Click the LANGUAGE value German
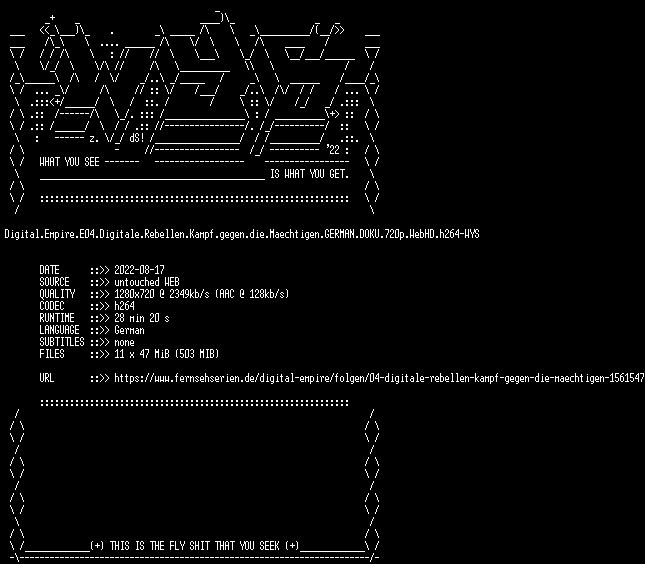The image size is (645, 564). click(x=129, y=330)
